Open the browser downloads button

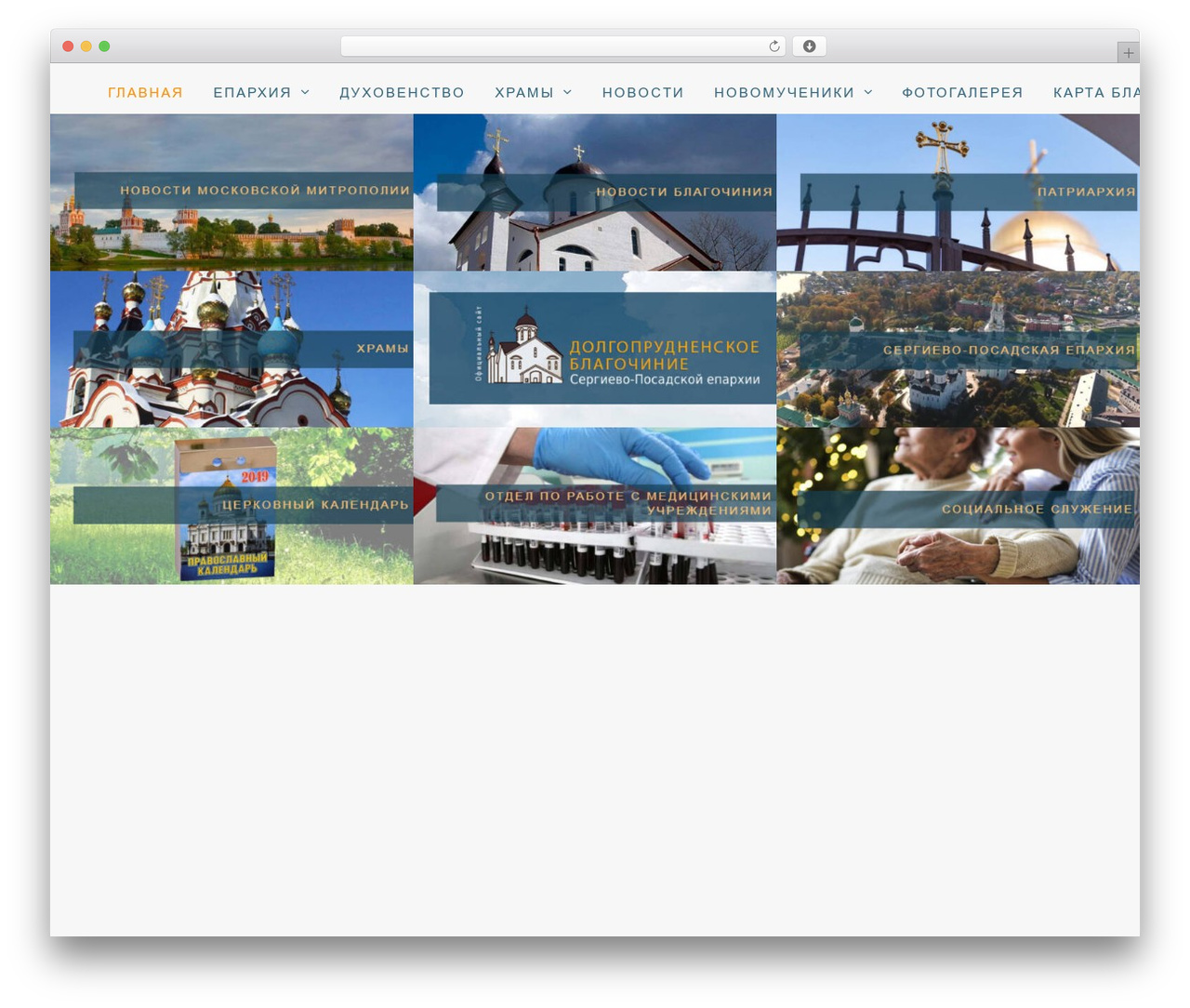point(809,46)
